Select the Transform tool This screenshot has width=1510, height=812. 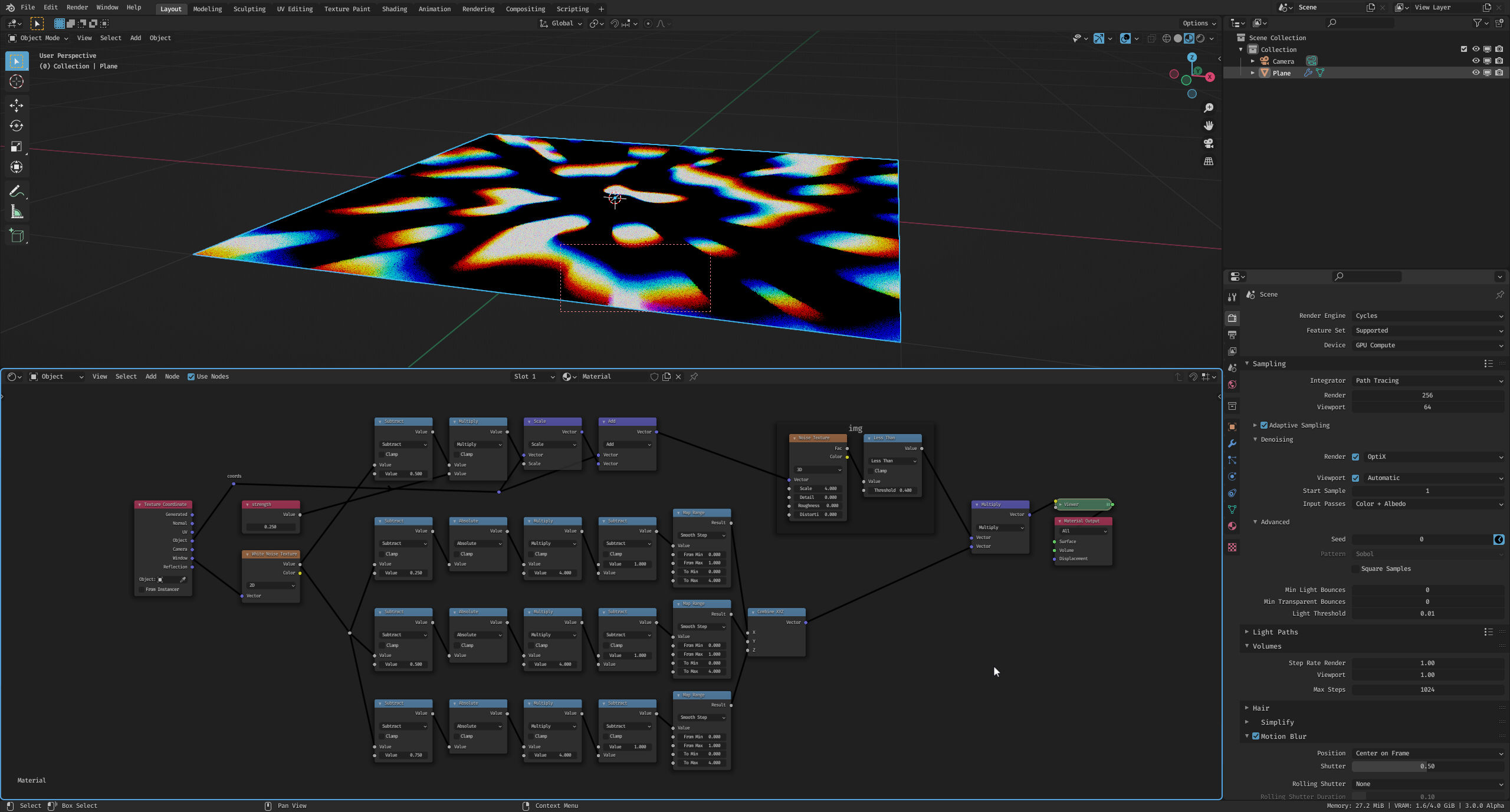point(17,167)
